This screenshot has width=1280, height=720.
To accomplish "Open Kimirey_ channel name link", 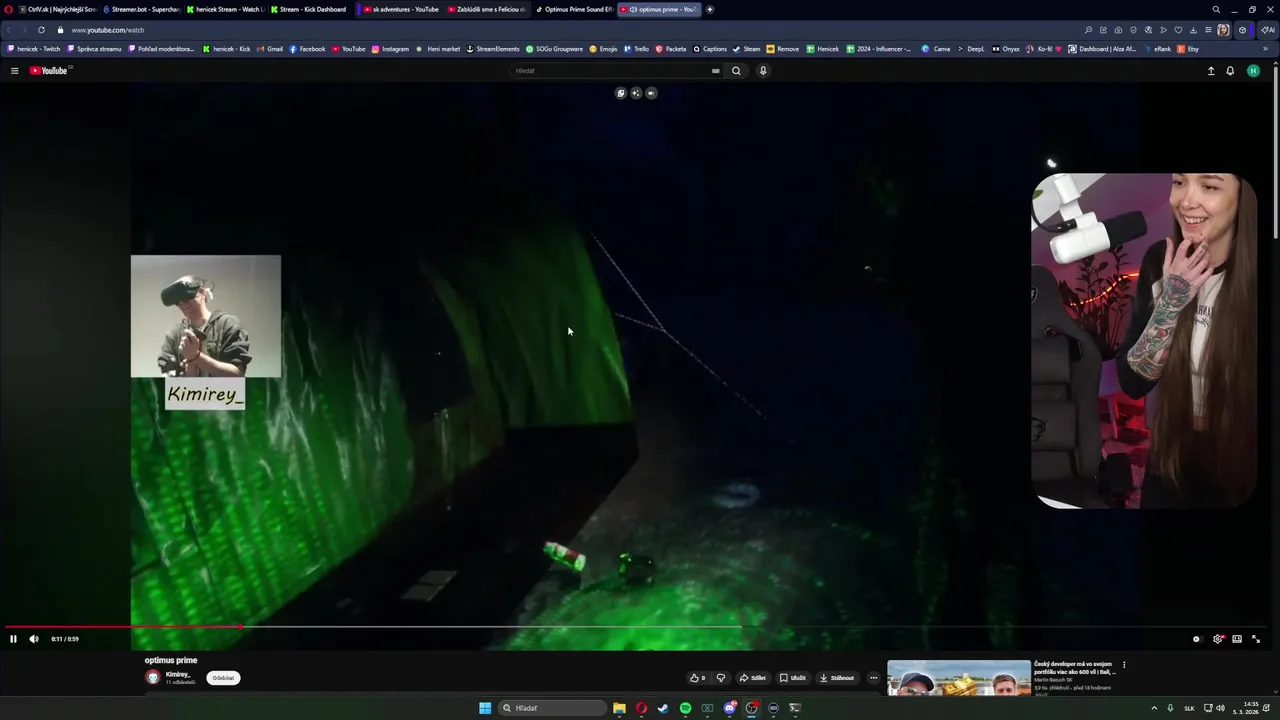I will [x=178, y=674].
